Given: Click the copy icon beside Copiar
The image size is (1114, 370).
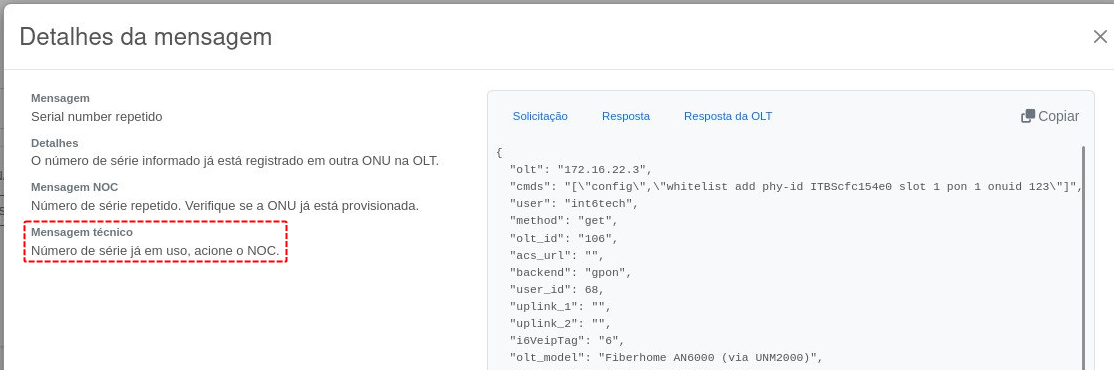Looking at the screenshot, I should point(1027,116).
